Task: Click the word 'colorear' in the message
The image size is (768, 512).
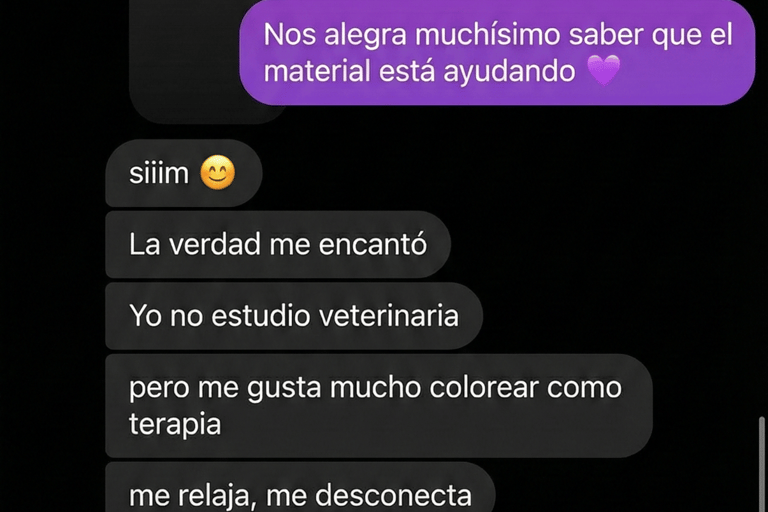Action: pyautogui.click(x=484, y=388)
